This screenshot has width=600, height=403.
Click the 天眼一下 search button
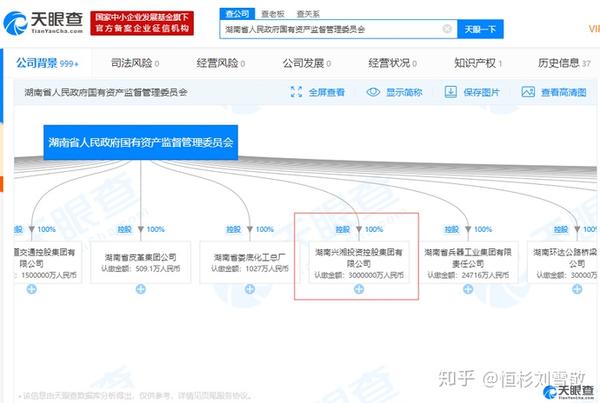(x=480, y=29)
